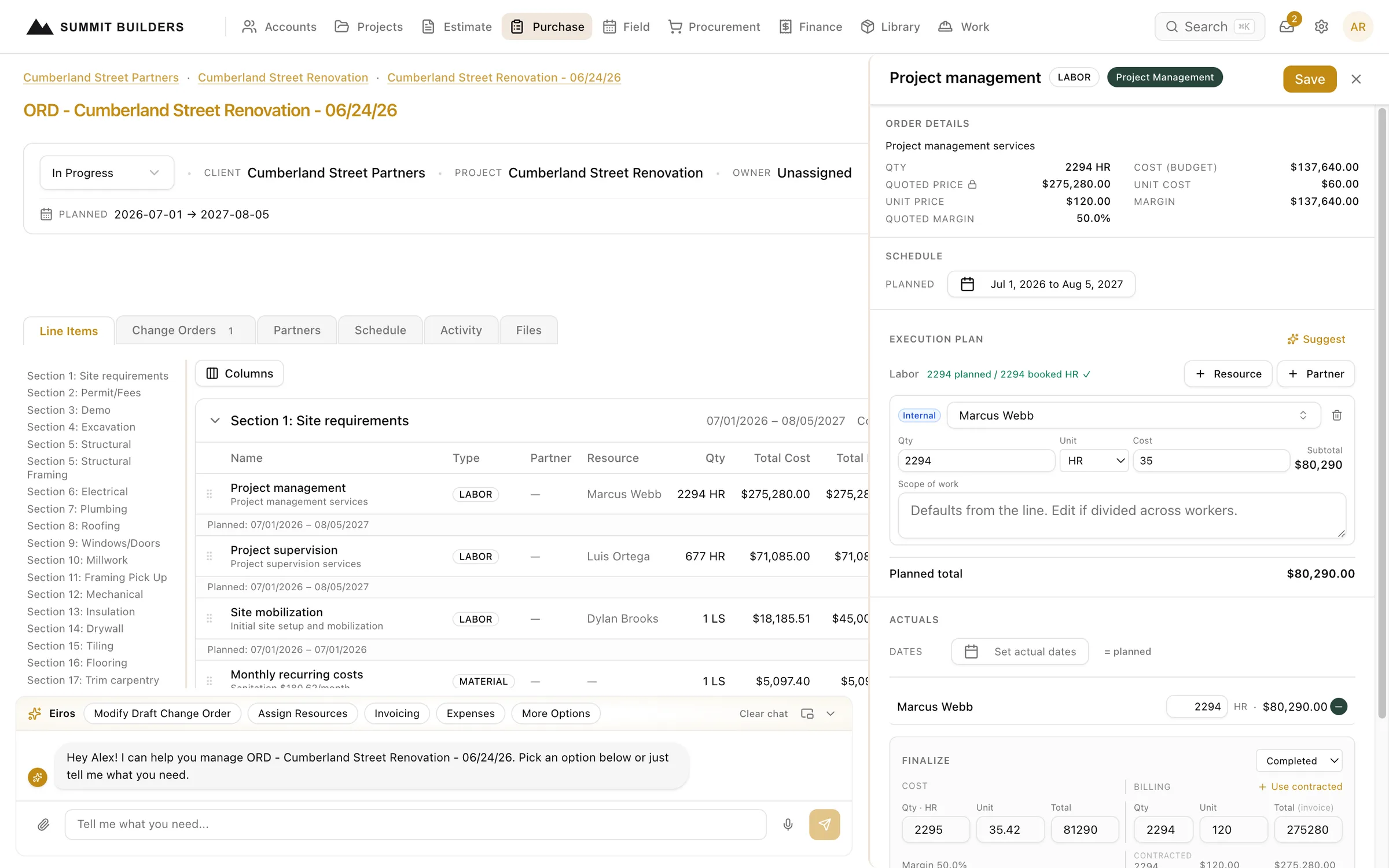Click the drag handle for Project supervision row
1389x868 pixels.
(x=210, y=556)
